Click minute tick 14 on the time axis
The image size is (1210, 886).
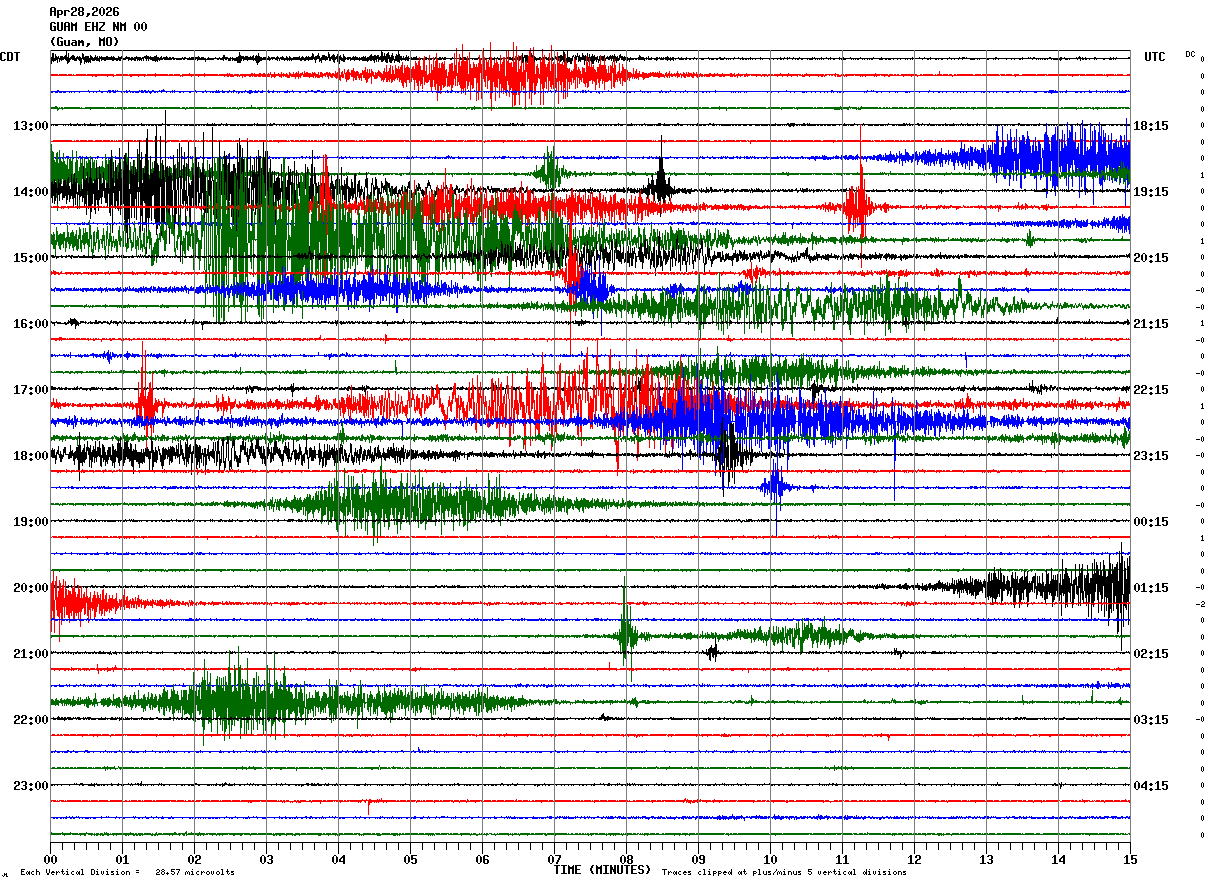pos(1058,859)
